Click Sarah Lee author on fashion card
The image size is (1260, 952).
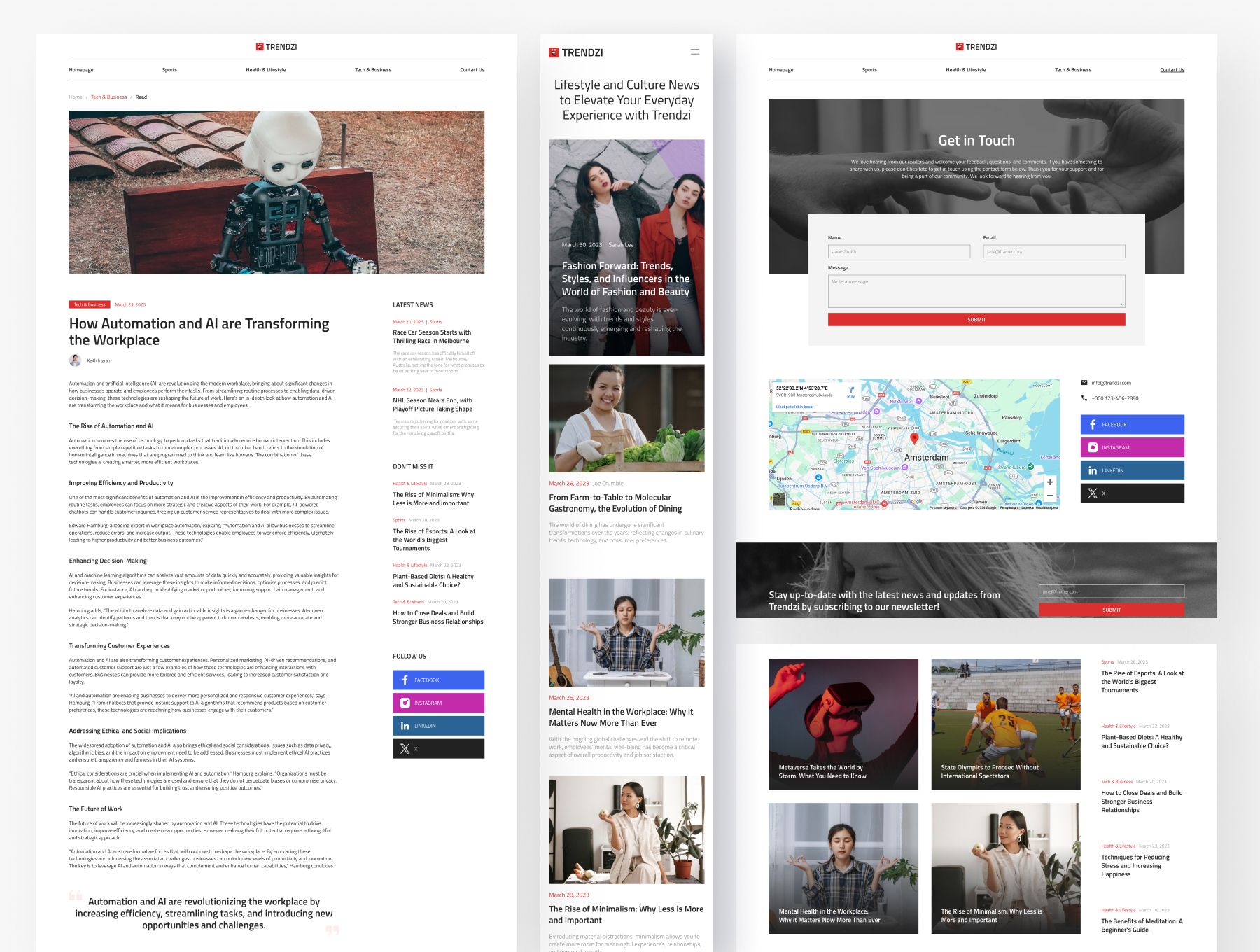621,245
